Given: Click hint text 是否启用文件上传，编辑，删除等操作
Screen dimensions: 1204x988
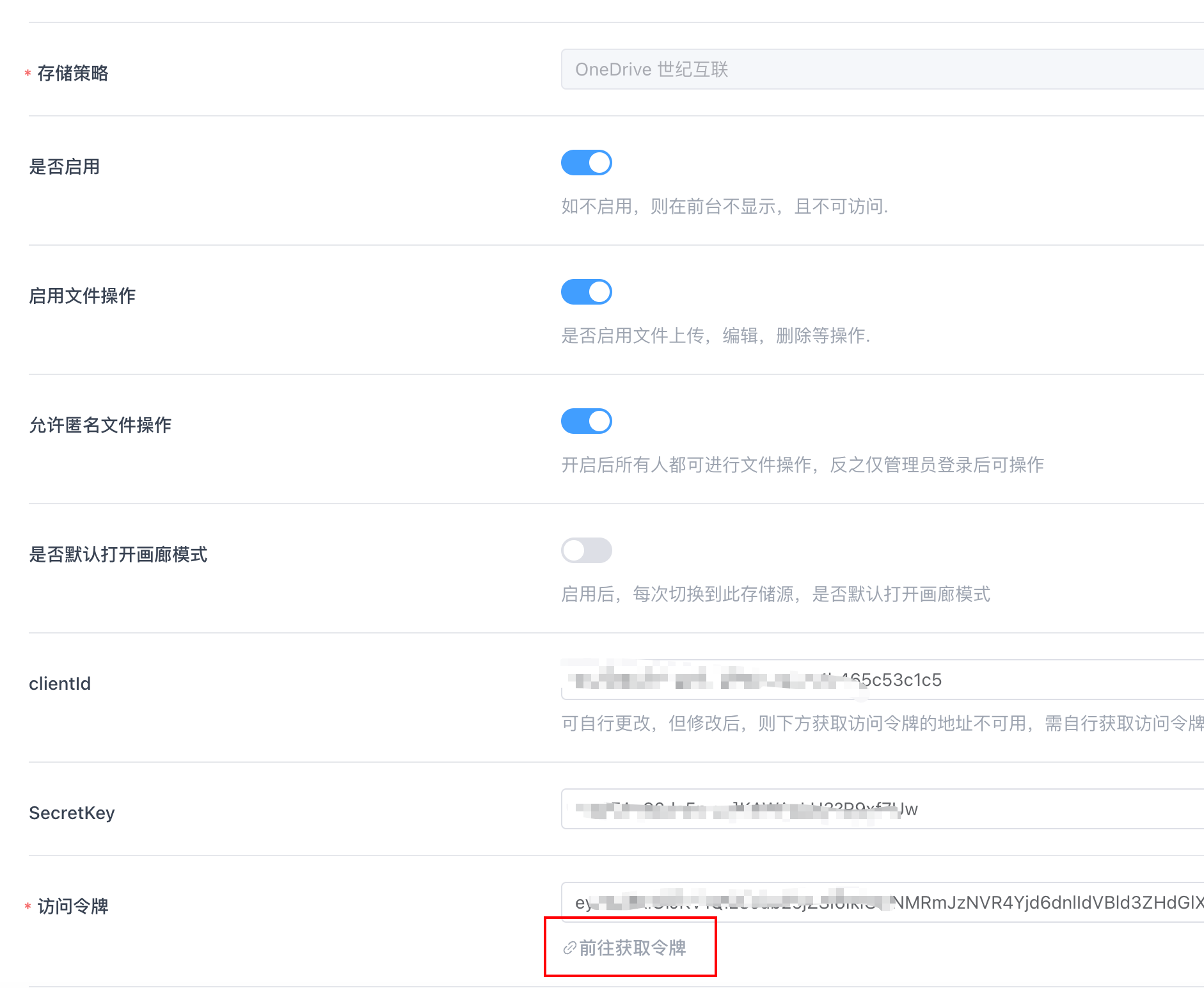Looking at the screenshot, I should click(716, 335).
